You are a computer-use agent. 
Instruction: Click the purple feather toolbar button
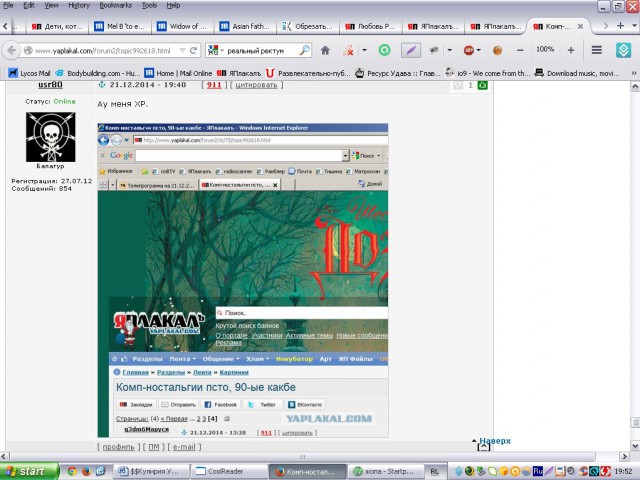click(x=411, y=50)
